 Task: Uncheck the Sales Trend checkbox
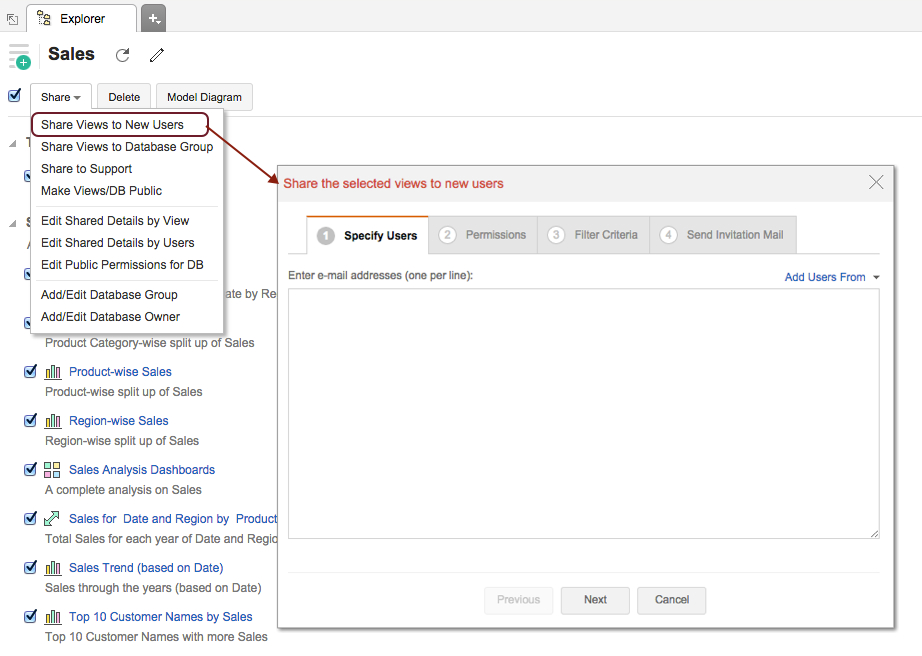[x=30, y=567]
